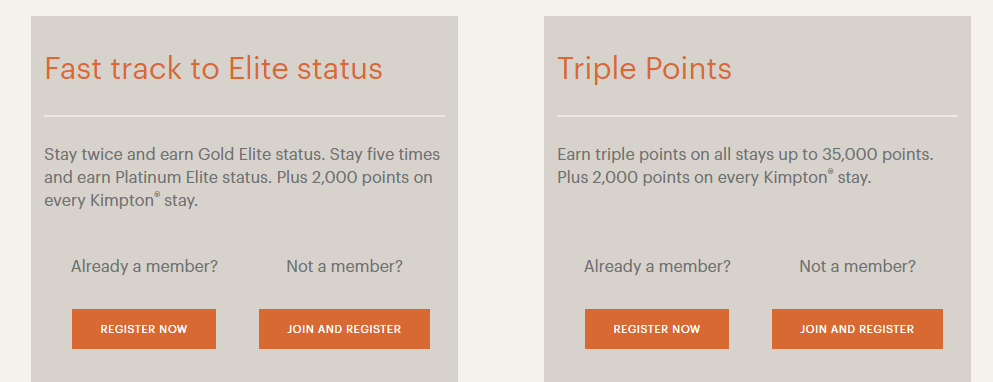Select JOIN AND REGISTER under Fast track to Elite
Screen dimensions: 993x382
point(345,329)
